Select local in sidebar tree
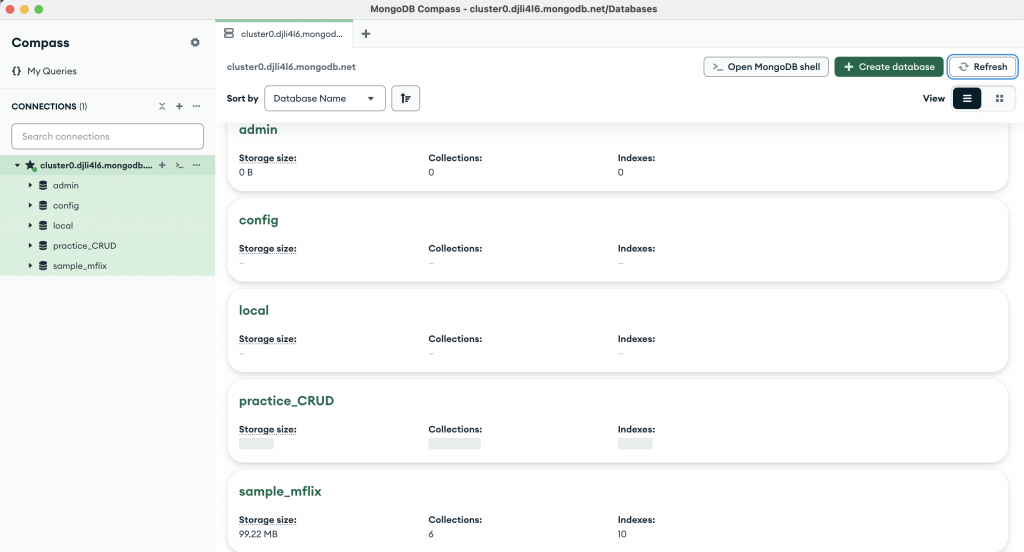1024x552 pixels. tap(63, 226)
